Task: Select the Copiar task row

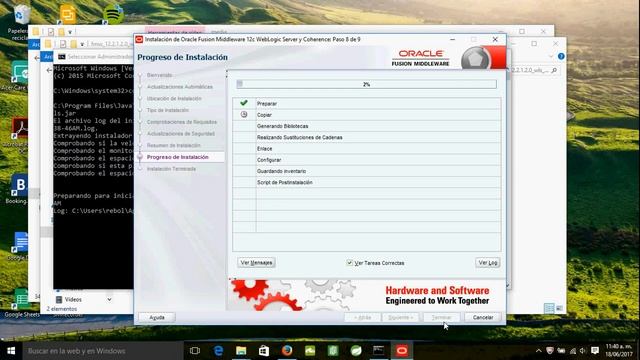Action: [367, 115]
